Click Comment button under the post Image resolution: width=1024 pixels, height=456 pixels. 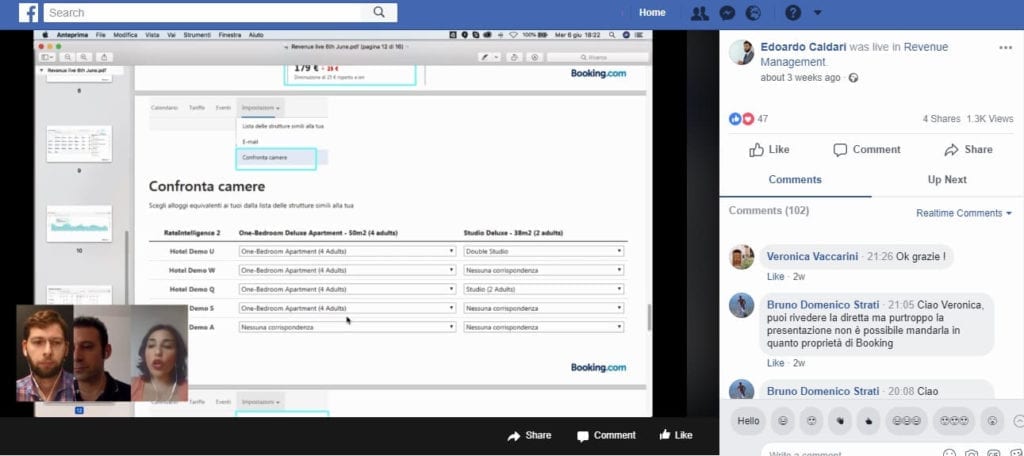tap(867, 150)
